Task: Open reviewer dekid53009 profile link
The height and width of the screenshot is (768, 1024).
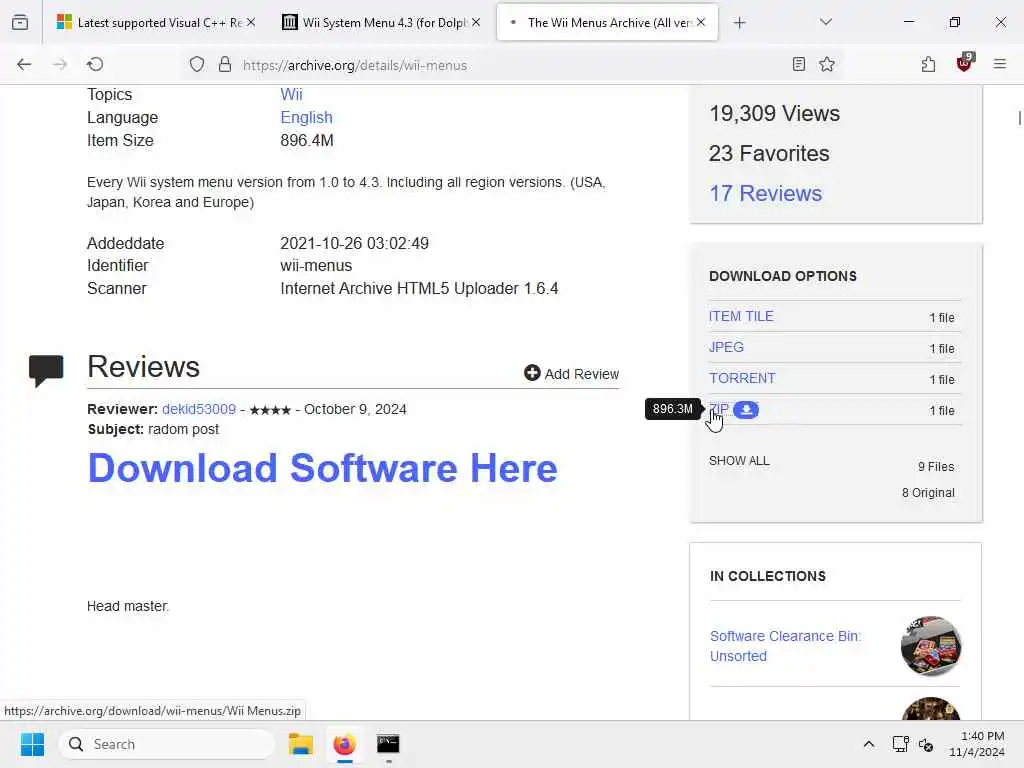Action: [x=199, y=409]
